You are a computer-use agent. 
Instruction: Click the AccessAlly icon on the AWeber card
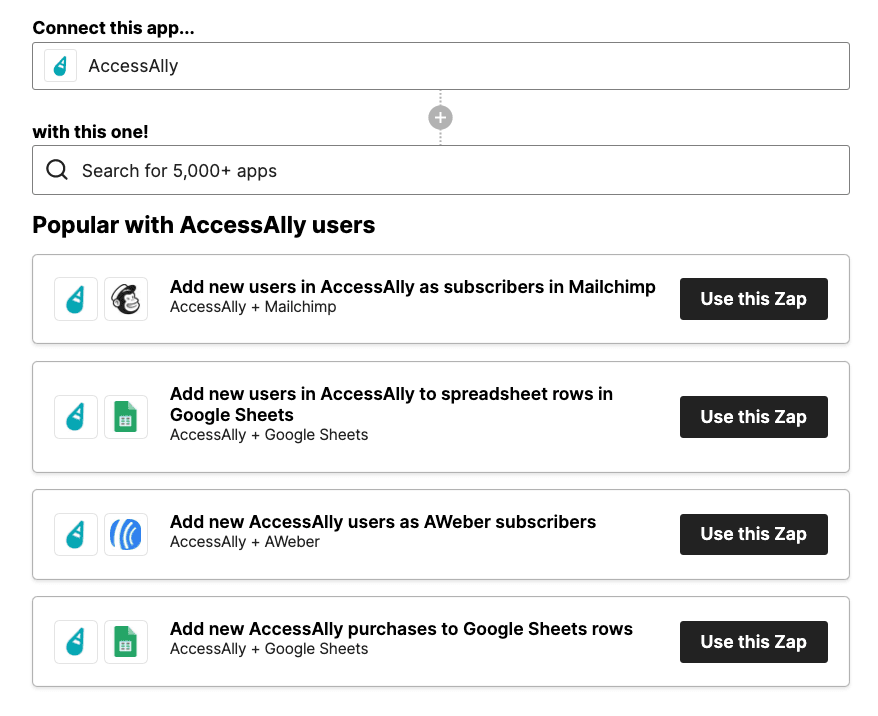click(76, 534)
